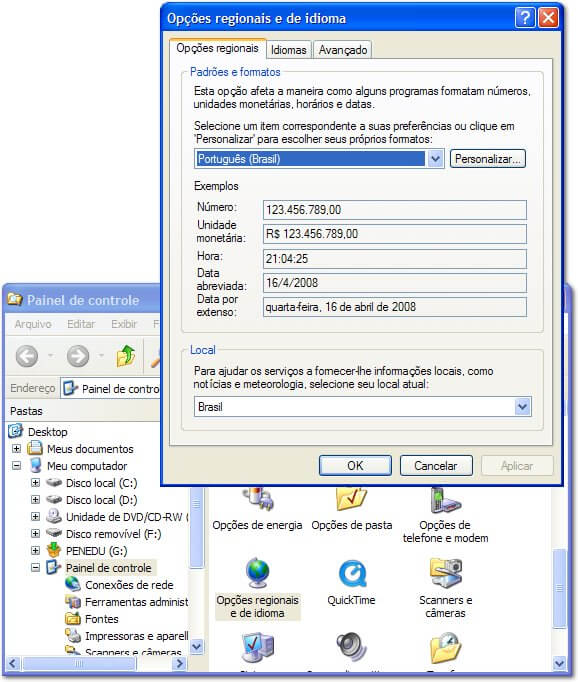Click the help question mark button in dialog title

pos(525,18)
